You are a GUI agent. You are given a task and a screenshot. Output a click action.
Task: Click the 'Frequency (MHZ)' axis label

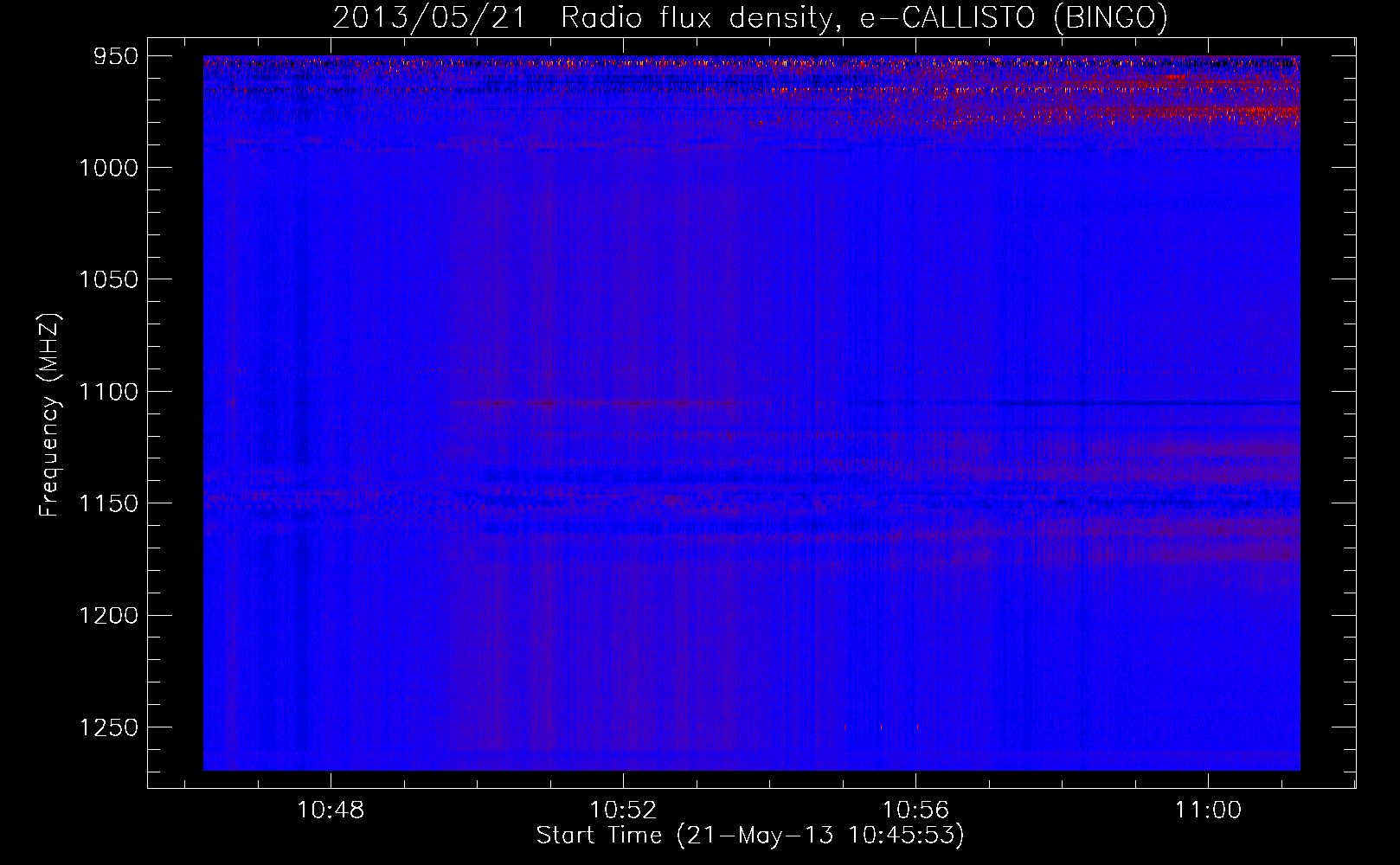click(49, 415)
